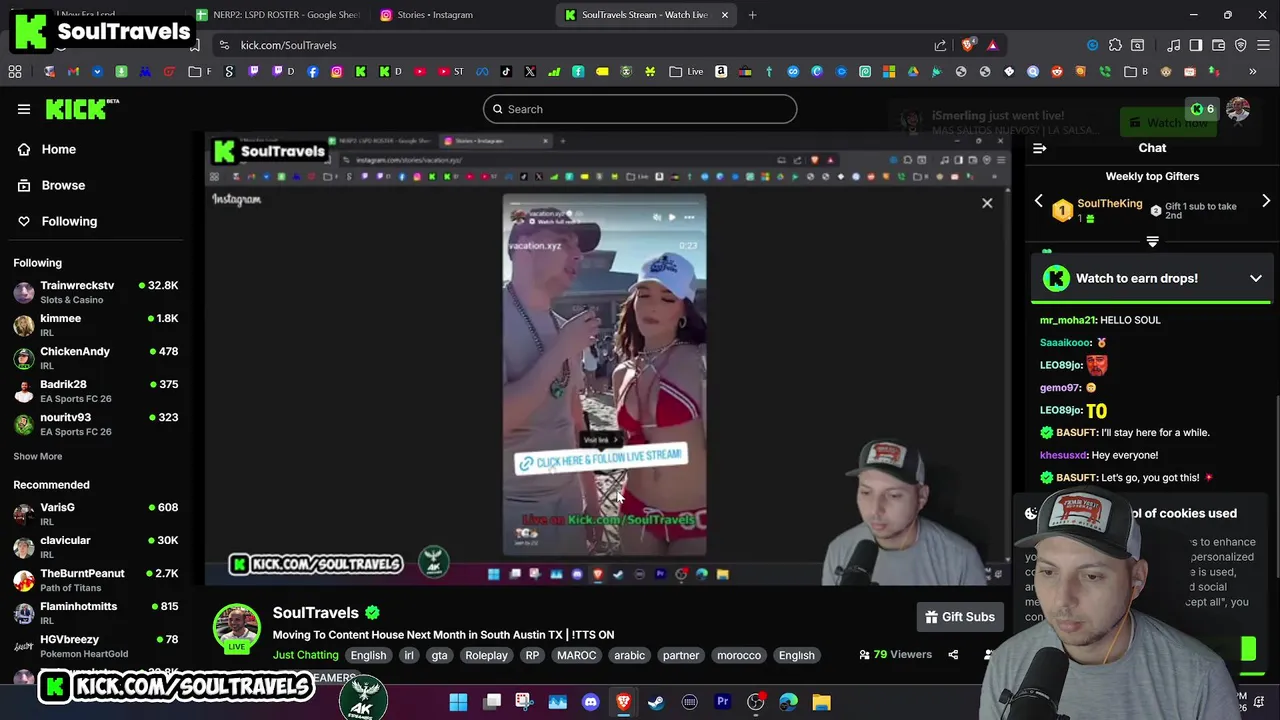This screenshot has height=720, width=1280.
Task: Open the Amazon bookmark
Action: [721, 72]
